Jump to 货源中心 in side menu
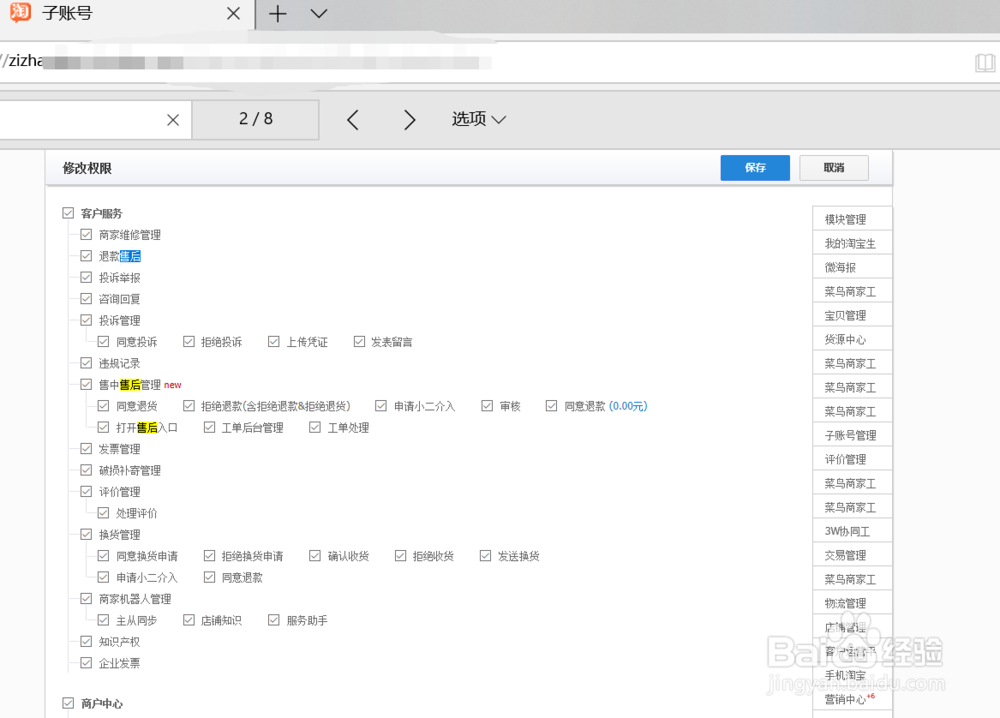The width and height of the screenshot is (1000, 718). click(852, 339)
